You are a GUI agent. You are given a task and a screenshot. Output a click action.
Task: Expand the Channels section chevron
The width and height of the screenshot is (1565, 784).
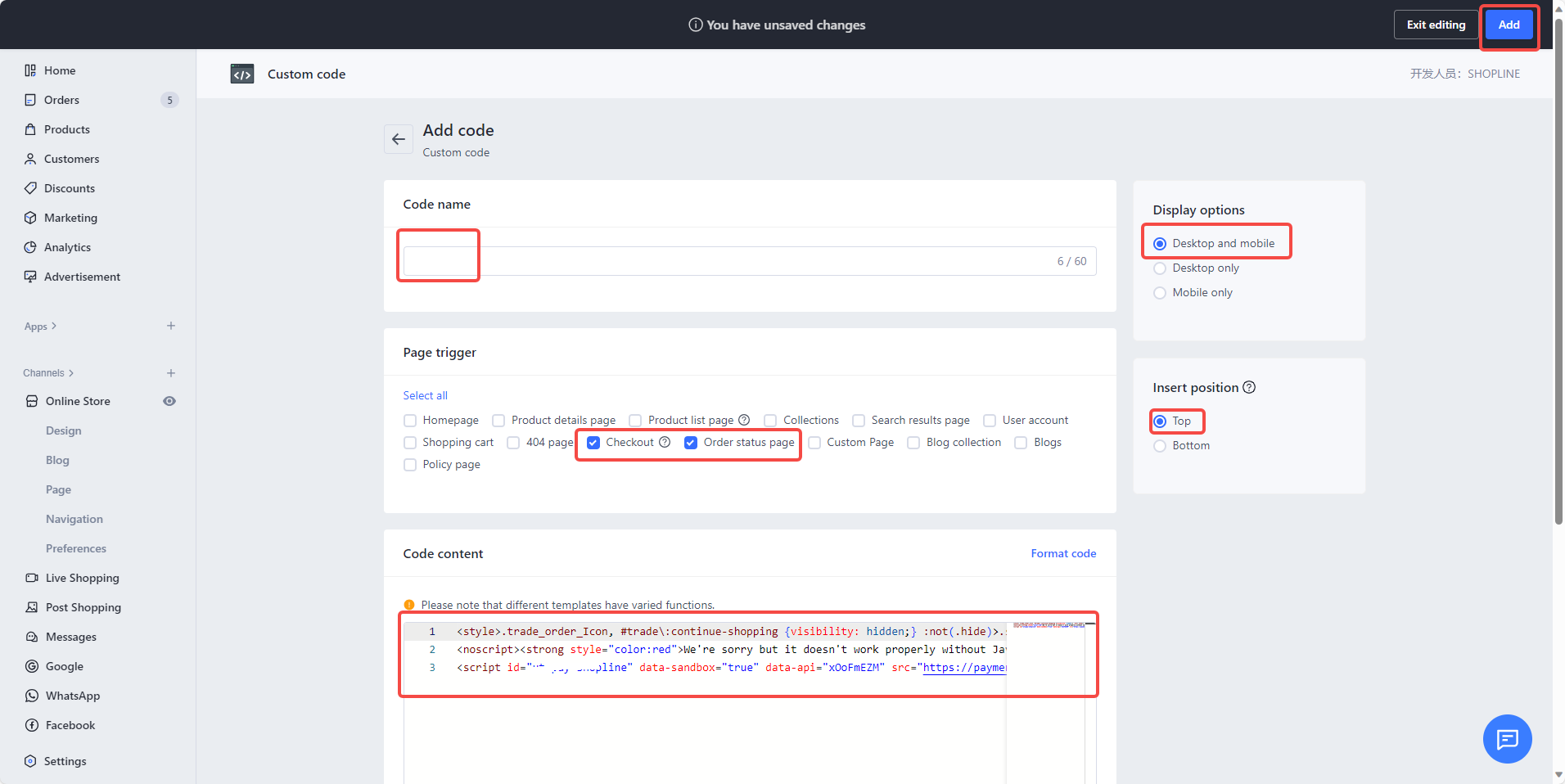pyautogui.click(x=71, y=373)
